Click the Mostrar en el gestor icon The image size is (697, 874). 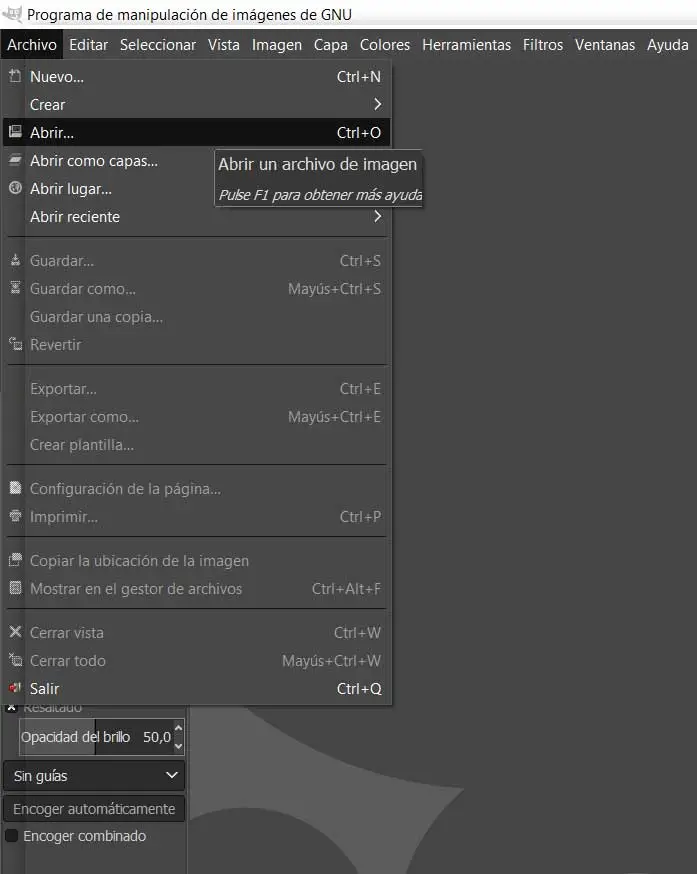(x=15, y=587)
